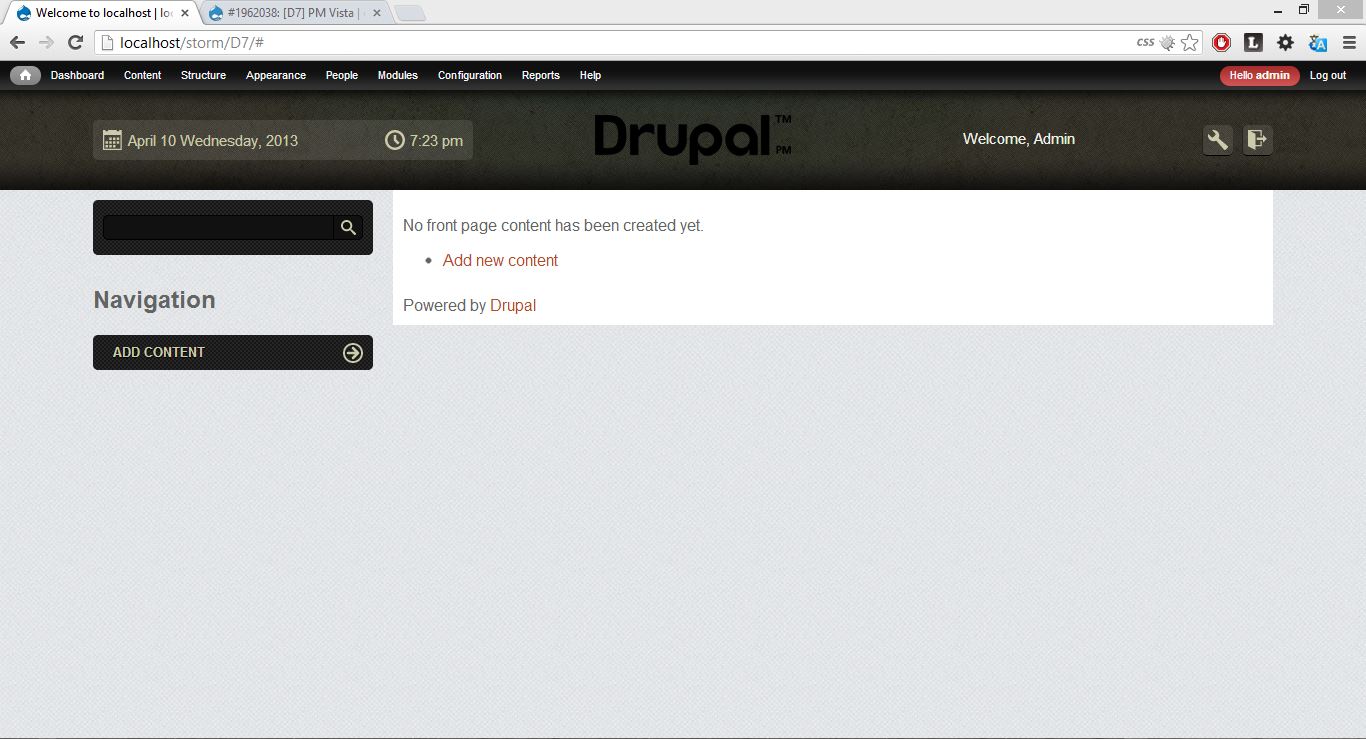Open the Chrome hamburger menu
The image size is (1366, 739).
coord(1349,42)
